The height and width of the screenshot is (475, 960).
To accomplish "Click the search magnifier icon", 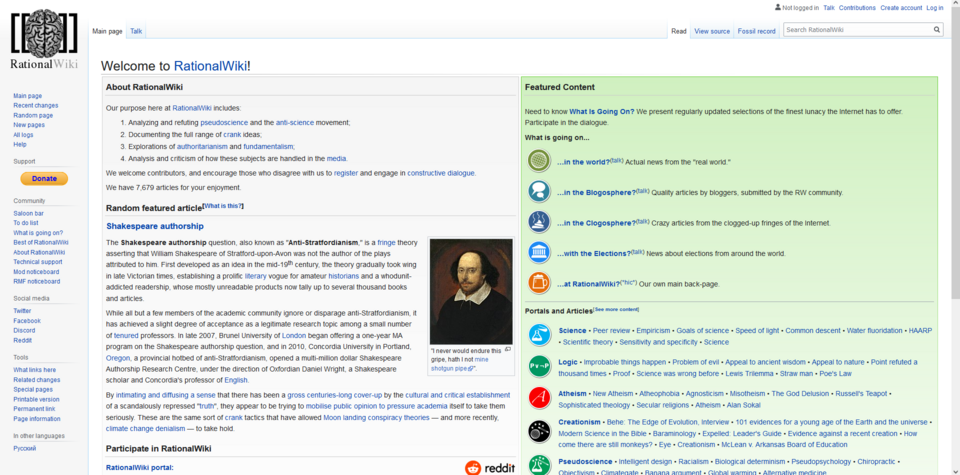I will (937, 30).
